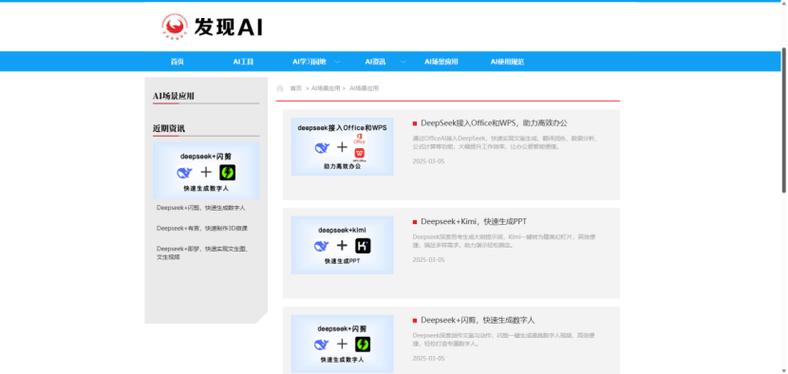Viewport: 788px width, 374px height.
Task: Open sidebar link Deepseek+闪剪，快速生成数字人
Action: coord(201,208)
